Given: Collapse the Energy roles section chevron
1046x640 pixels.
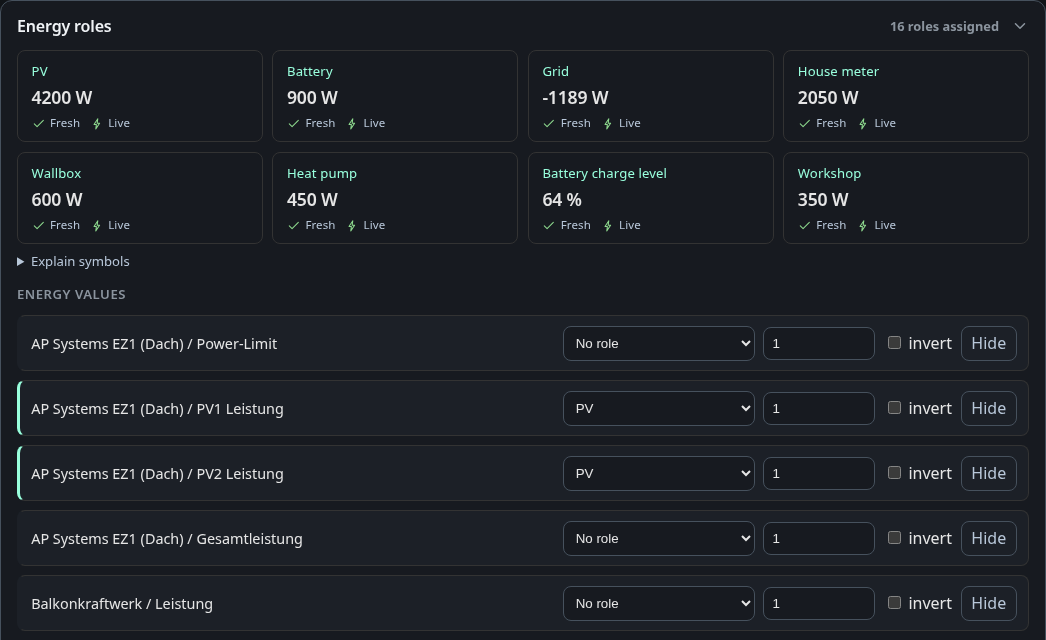Looking at the screenshot, I should point(1019,26).
